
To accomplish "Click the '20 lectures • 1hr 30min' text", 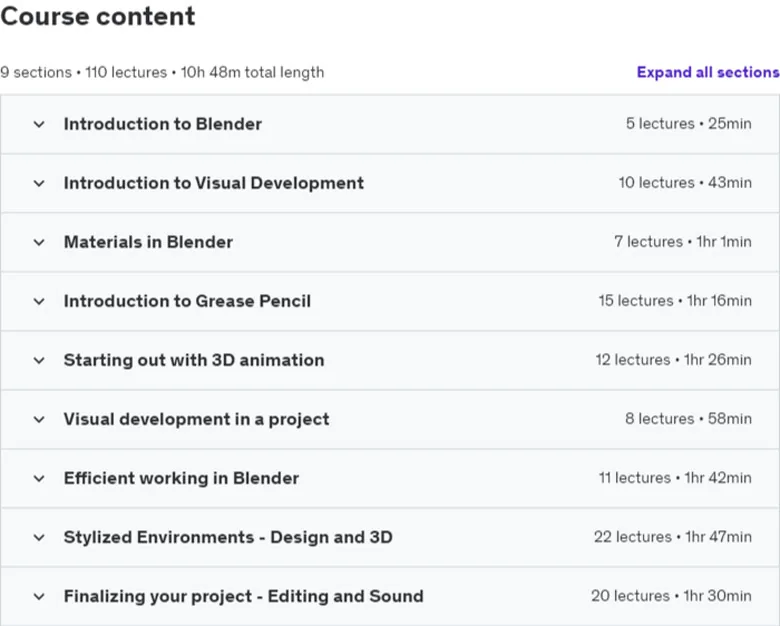I will tap(671, 596).
